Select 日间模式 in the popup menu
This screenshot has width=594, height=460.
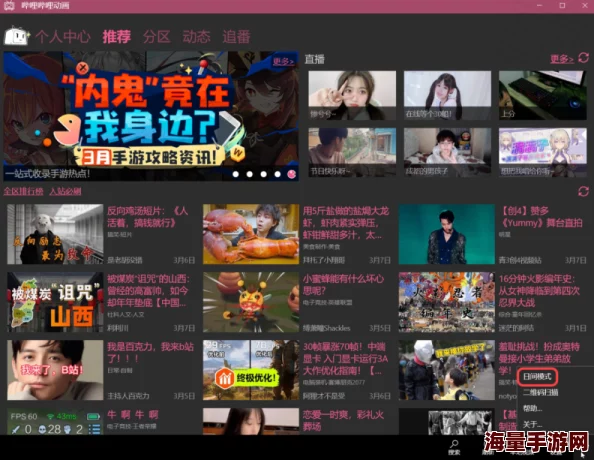537,377
